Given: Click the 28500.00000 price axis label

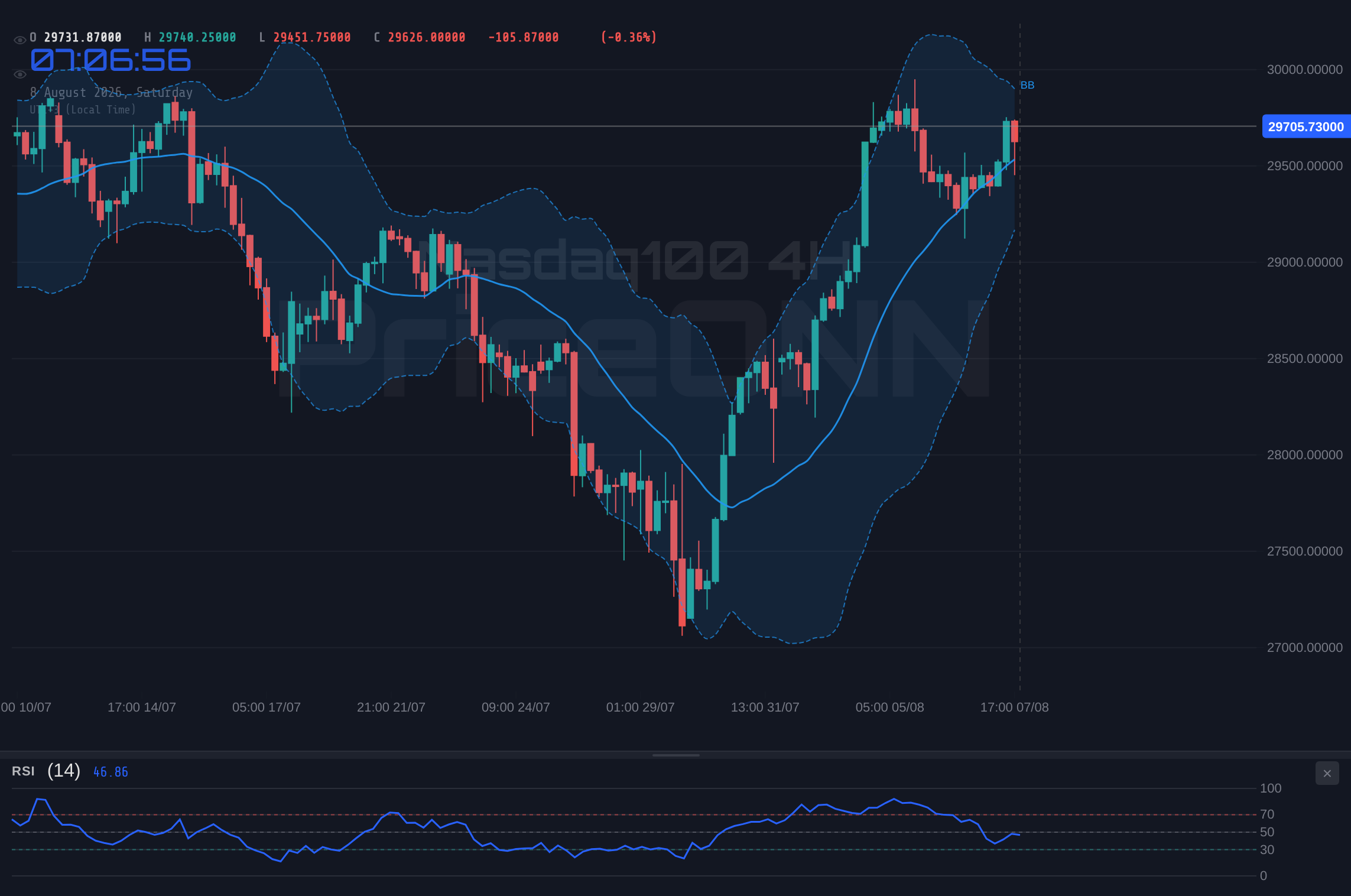Looking at the screenshot, I should pos(1305,359).
